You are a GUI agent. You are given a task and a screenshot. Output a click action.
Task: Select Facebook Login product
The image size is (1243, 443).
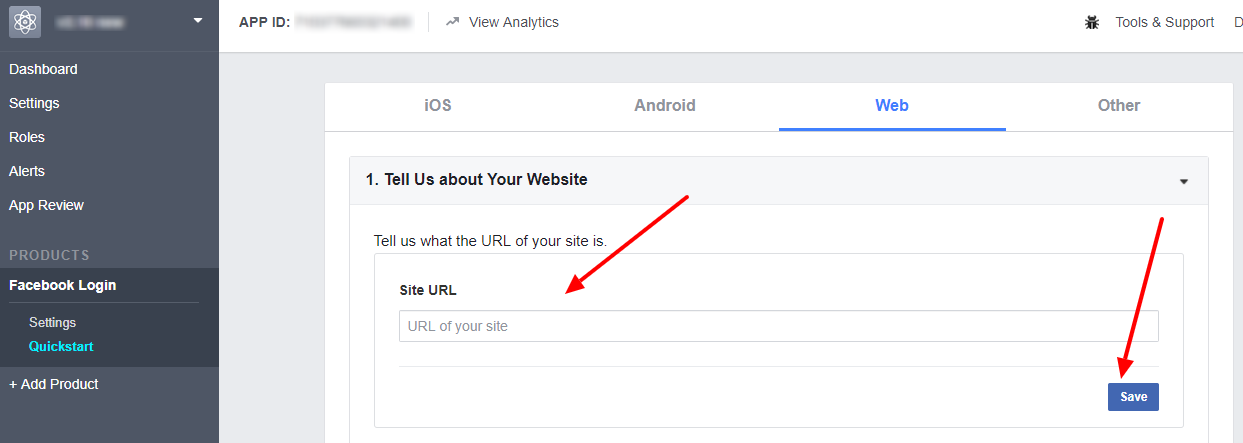coord(62,285)
